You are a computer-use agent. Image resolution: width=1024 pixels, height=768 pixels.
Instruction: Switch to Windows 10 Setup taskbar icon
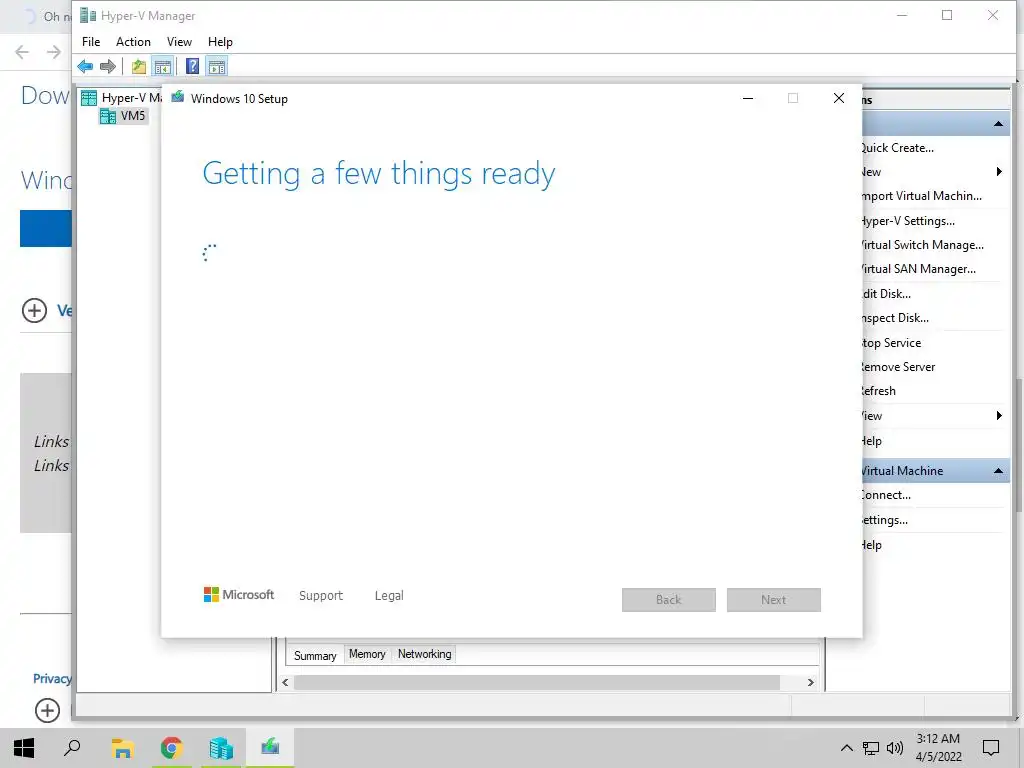pos(270,748)
